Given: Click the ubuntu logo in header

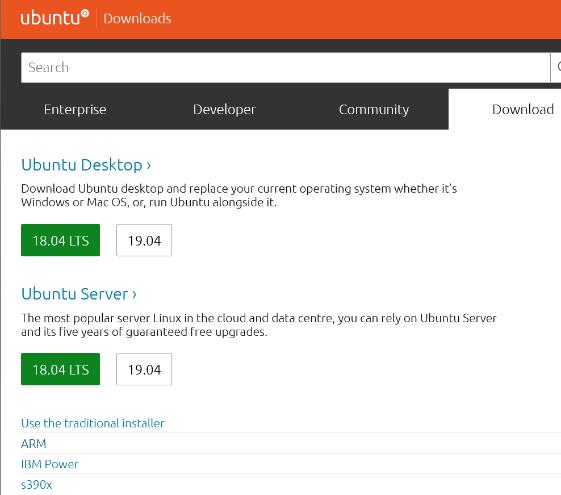Looking at the screenshot, I should click(x=54, y=18).
